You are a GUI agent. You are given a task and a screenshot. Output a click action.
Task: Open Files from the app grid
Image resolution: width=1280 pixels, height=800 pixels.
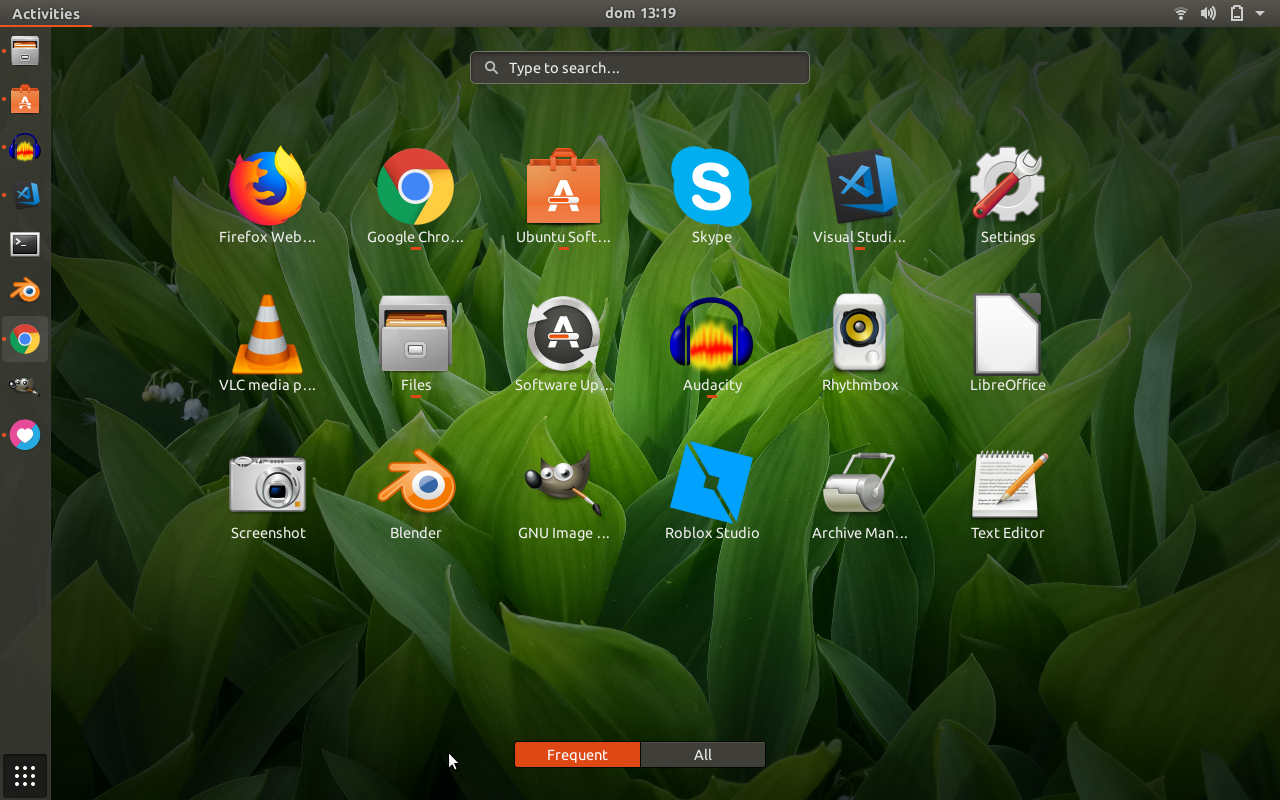pyautogui.click(x=415, y=345)
